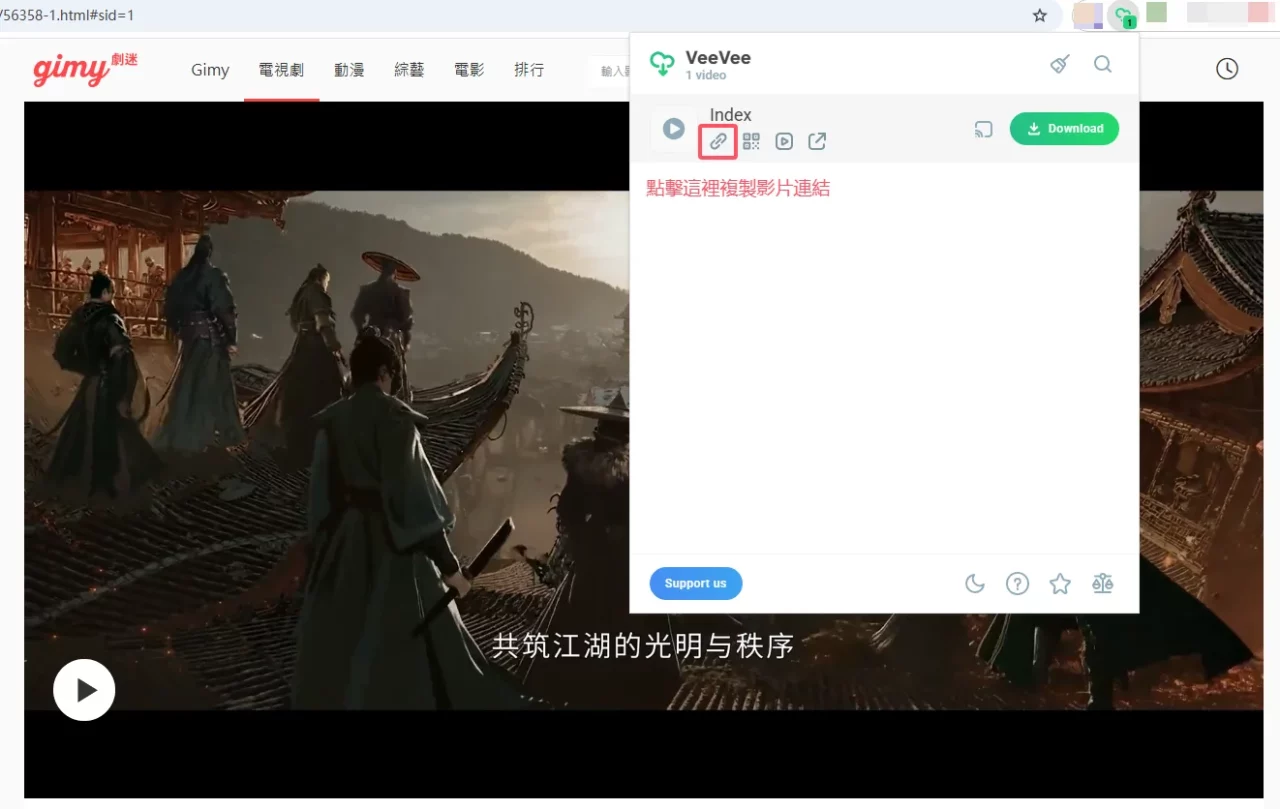The image size is (1280, 809).
Task: Toggle dark mode with the moon icon
Action: pyautogui.click(x=974, y=583)
